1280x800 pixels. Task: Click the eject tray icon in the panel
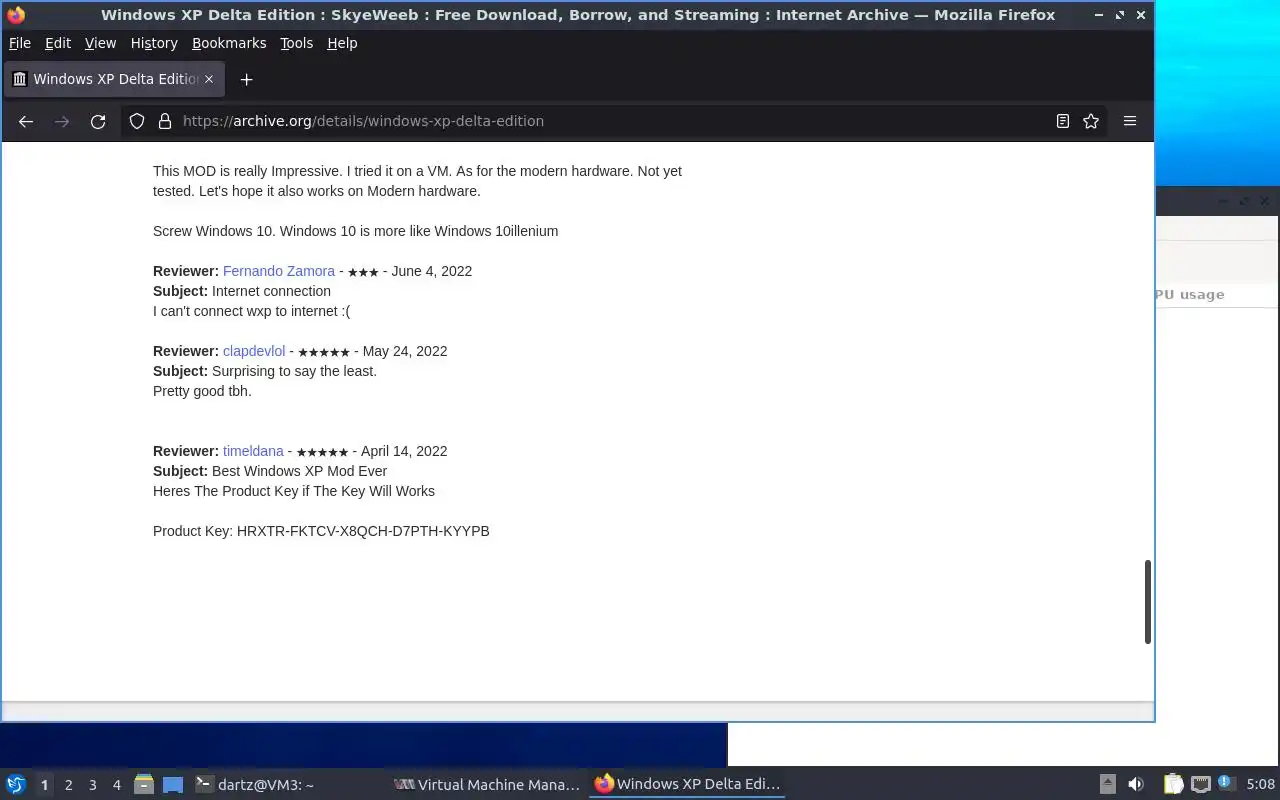[1108, 784]
